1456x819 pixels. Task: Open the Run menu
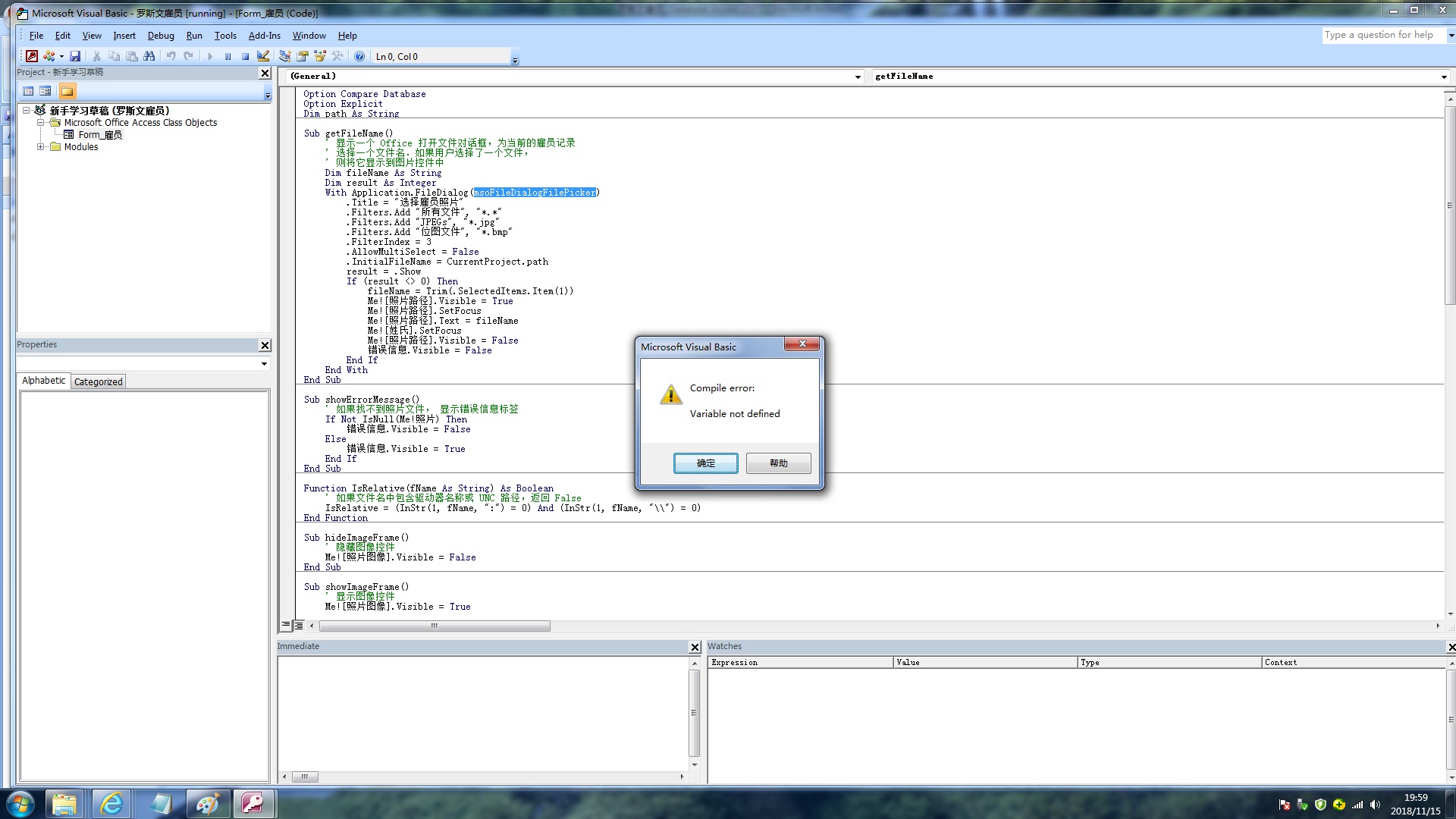click(194, 36)
